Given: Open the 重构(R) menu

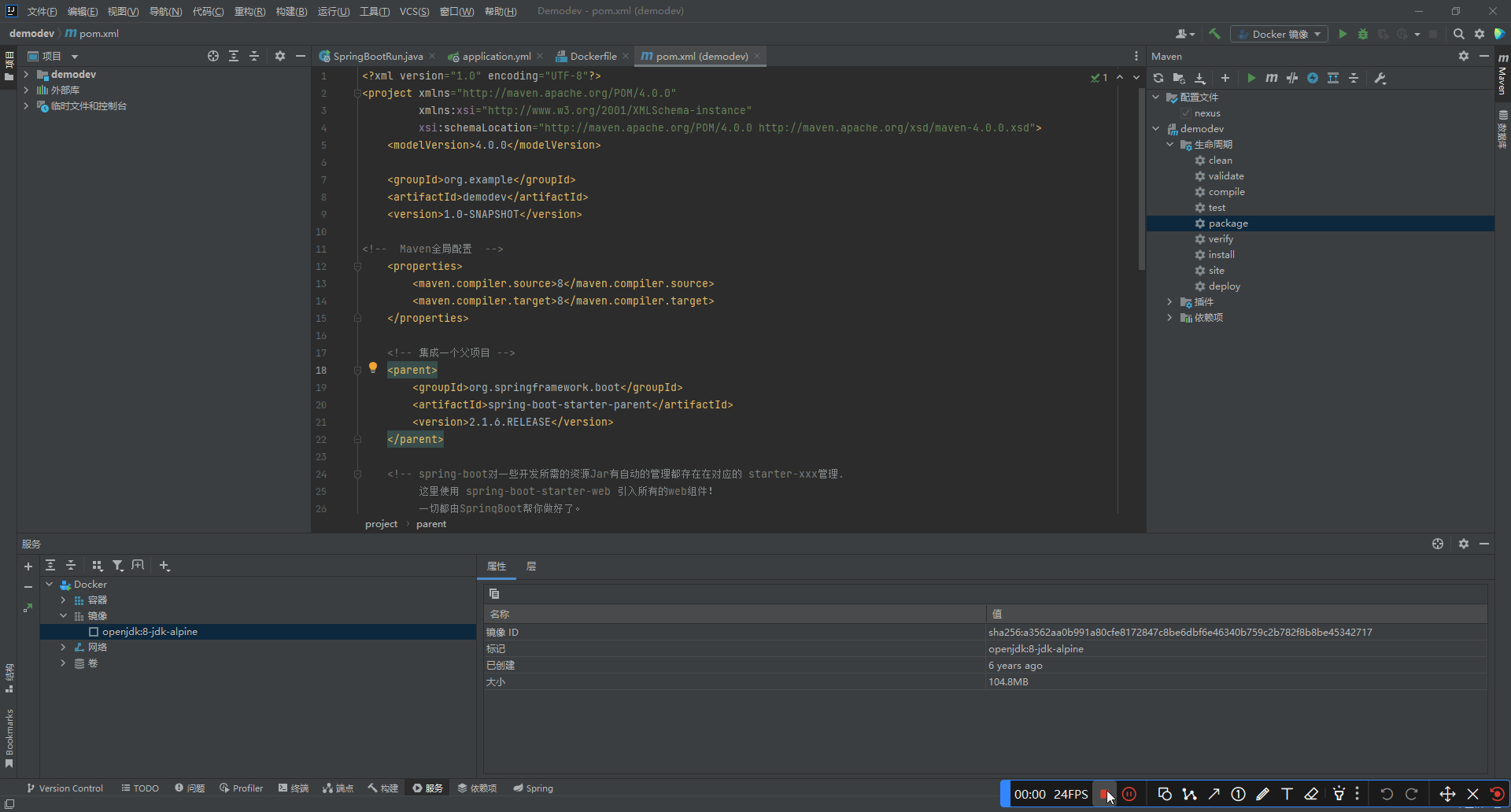Looking at the screenshot, I should [249, 11].
